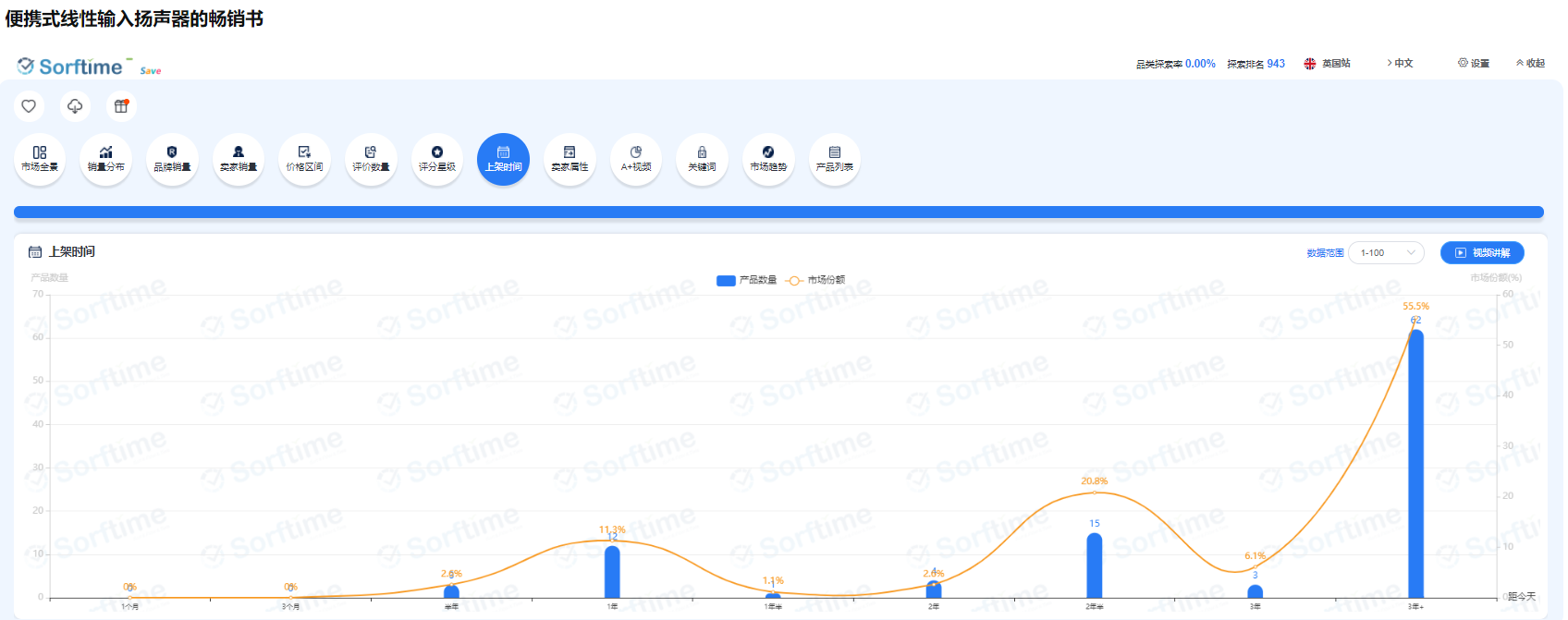Click the 视频讲解 video button

(1482, 253)
